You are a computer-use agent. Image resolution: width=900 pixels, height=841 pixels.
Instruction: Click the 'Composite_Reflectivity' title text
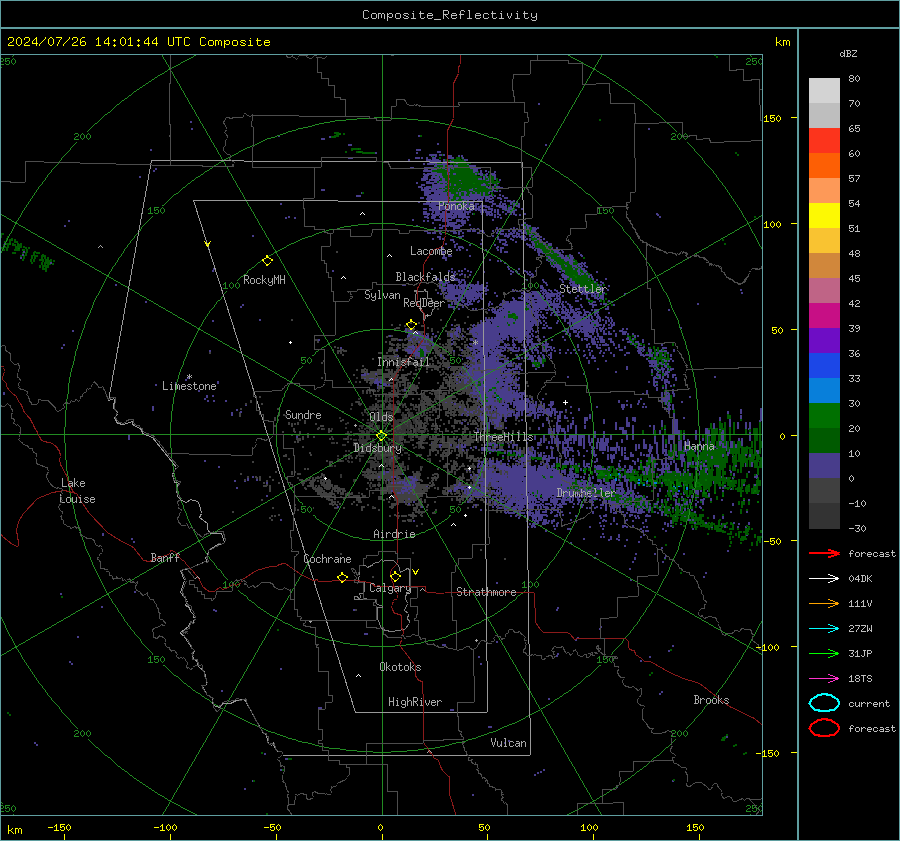click(450, 15)
